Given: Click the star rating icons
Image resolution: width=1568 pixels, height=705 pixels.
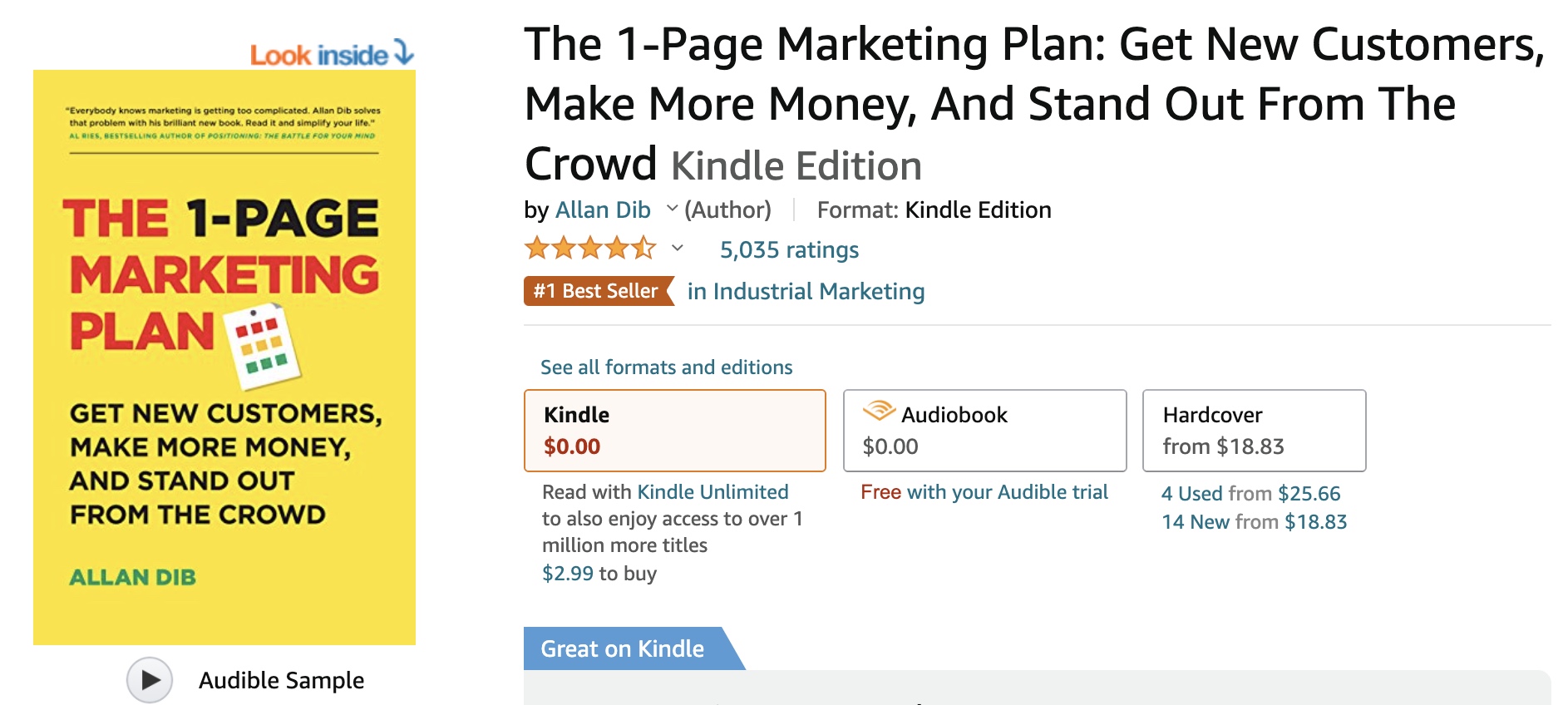Looking at the screenshot, I should (589, 249).
